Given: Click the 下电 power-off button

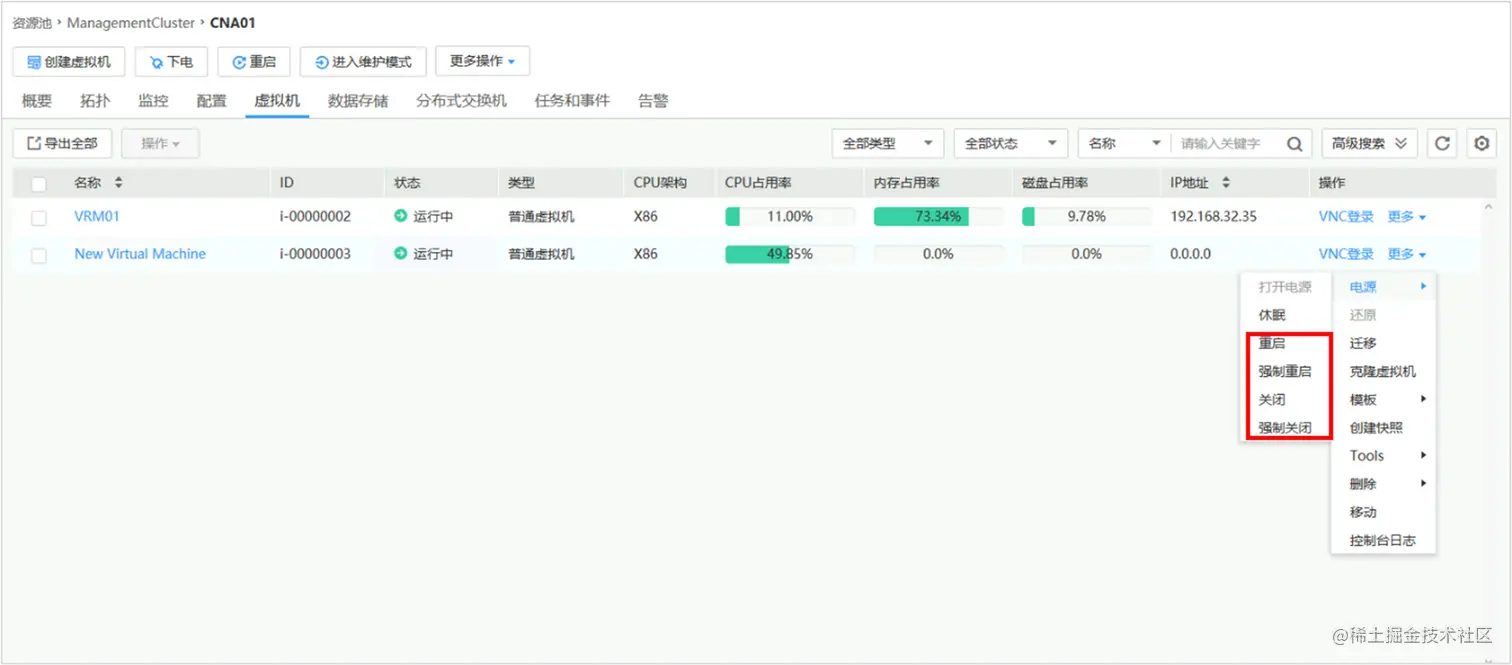Looking at the screenshot, I should pos(171,62).
